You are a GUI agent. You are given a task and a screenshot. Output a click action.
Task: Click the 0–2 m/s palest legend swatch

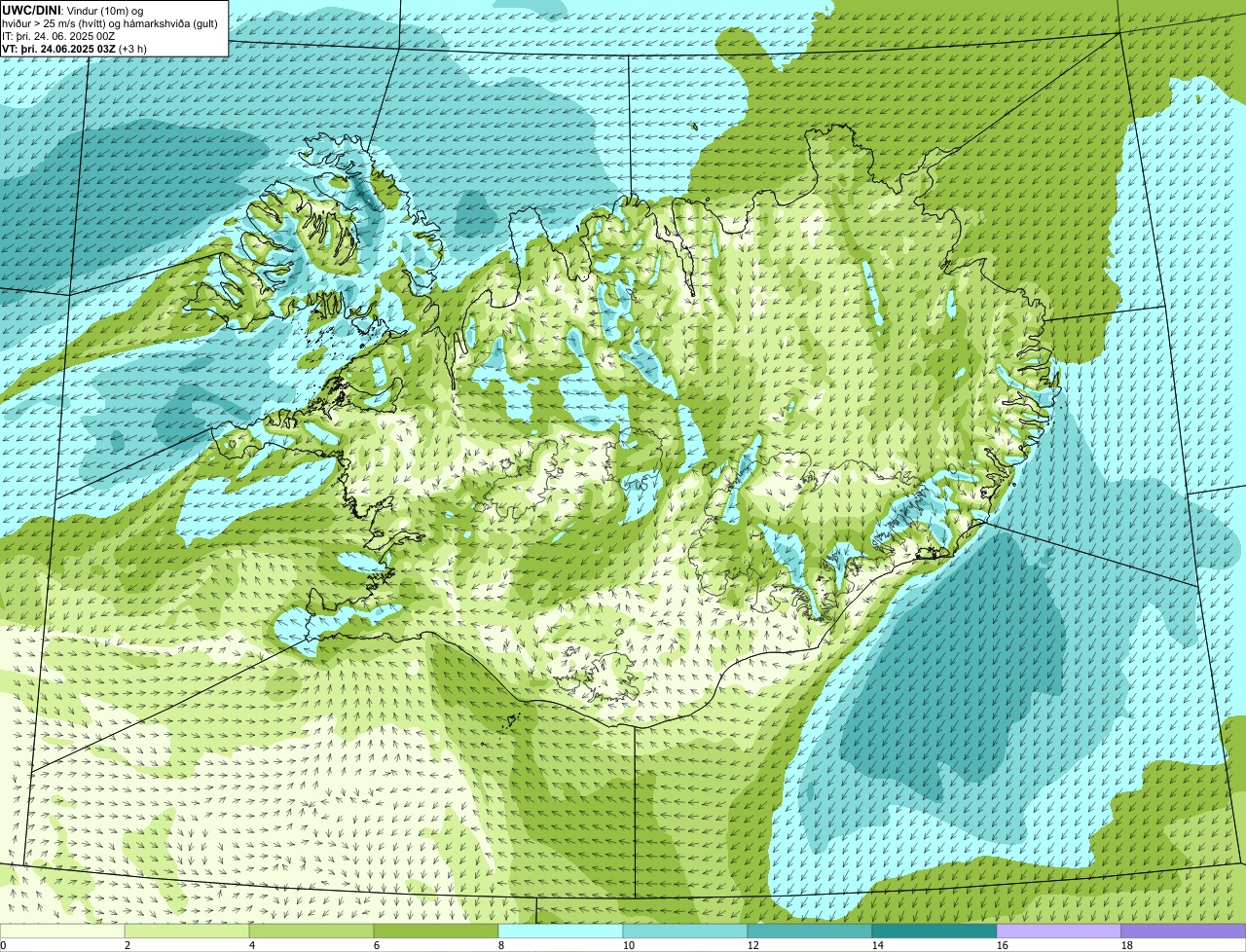pos(62,932)
